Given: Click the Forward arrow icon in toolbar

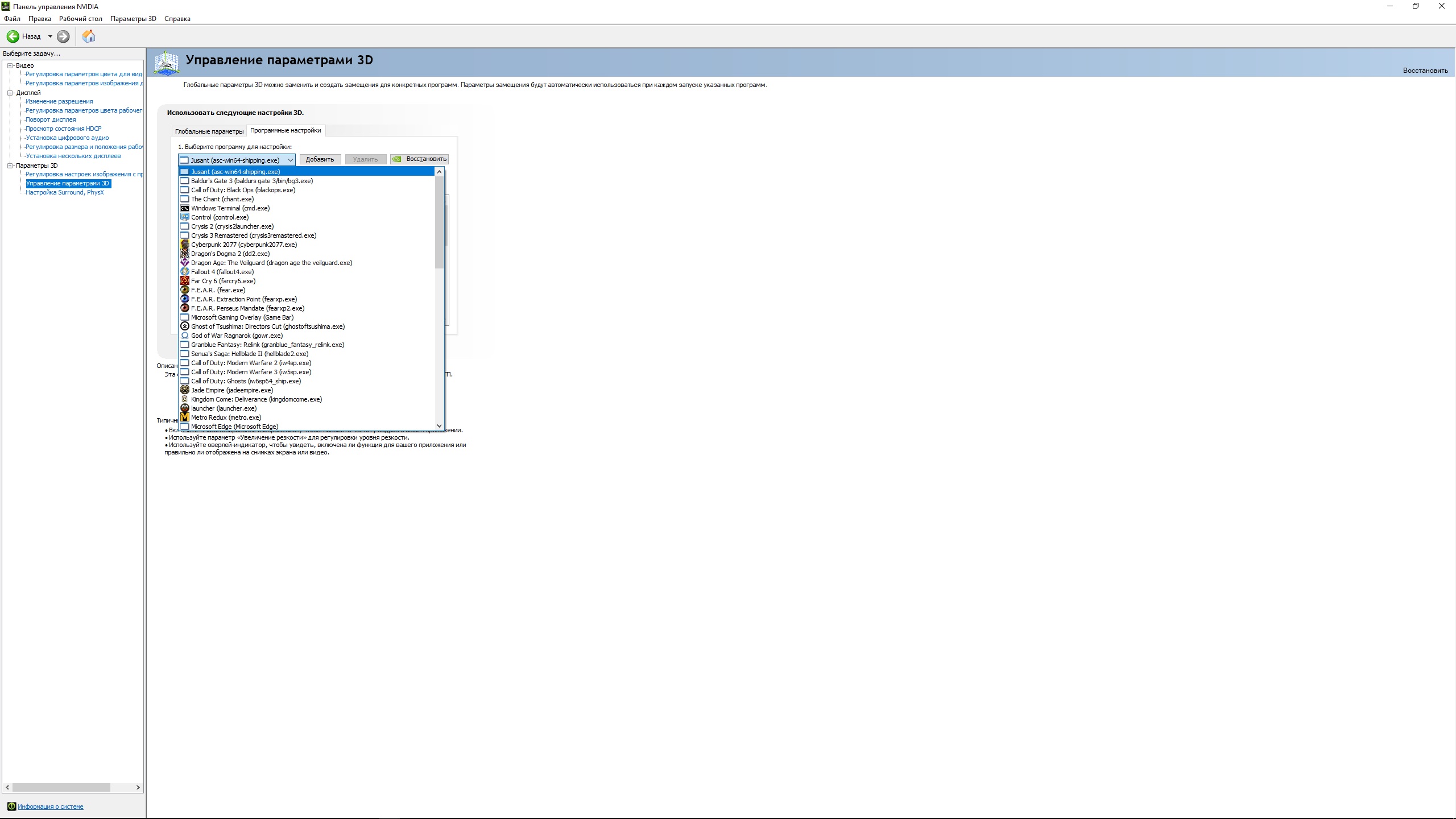Looking at the screenshot, I should (63, 36).
